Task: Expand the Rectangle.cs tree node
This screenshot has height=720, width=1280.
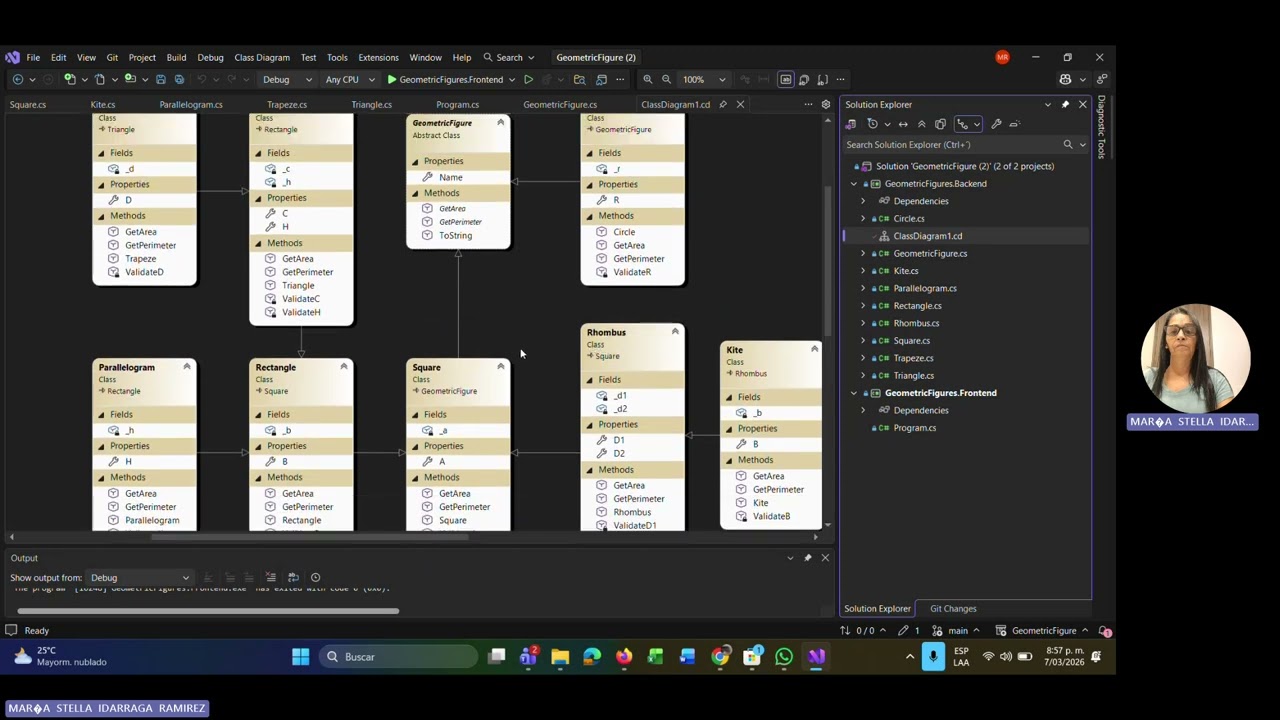Action: coord(863,306)
